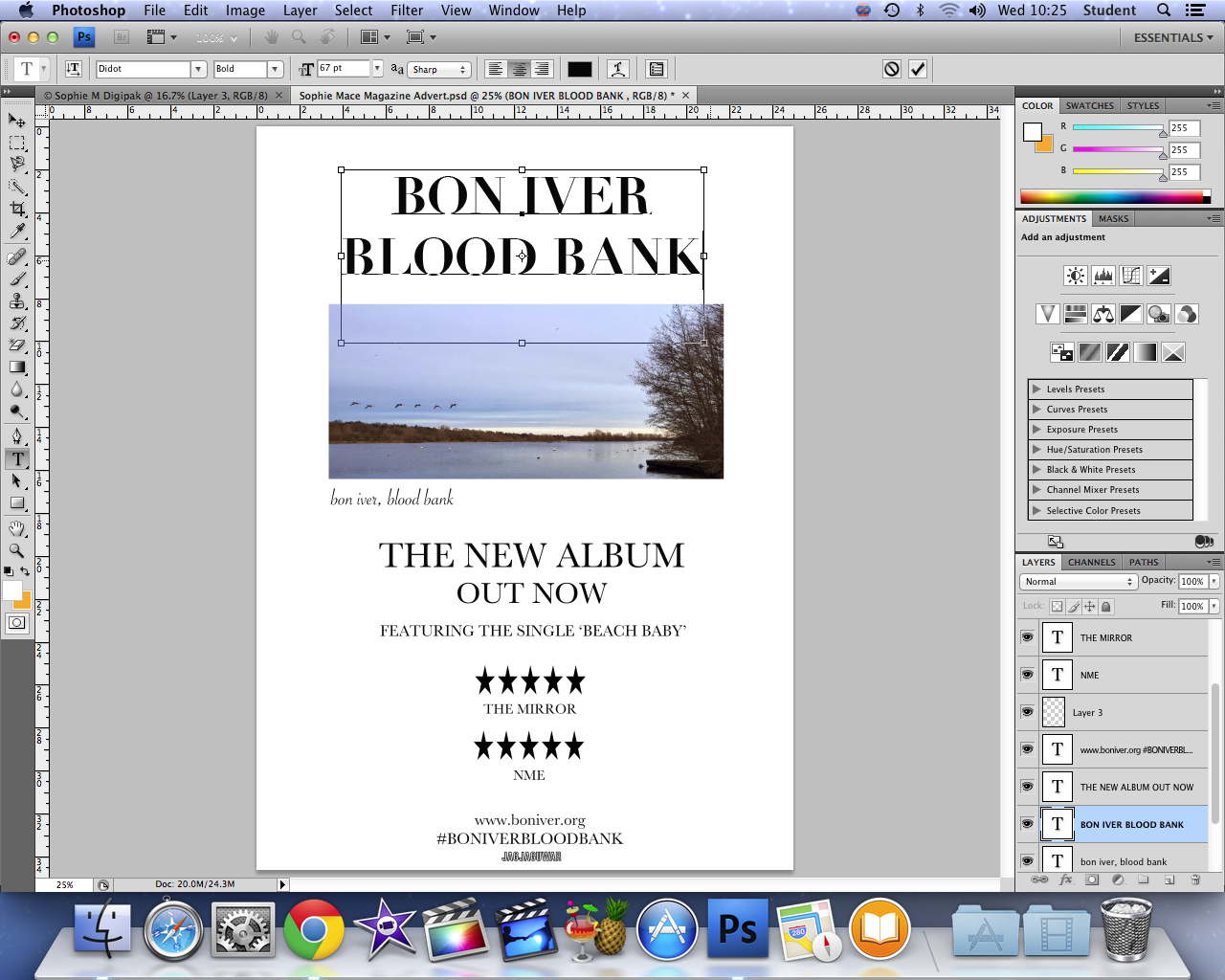Click the red channel slider
1225x980 pixels.
coord(1118,127)
